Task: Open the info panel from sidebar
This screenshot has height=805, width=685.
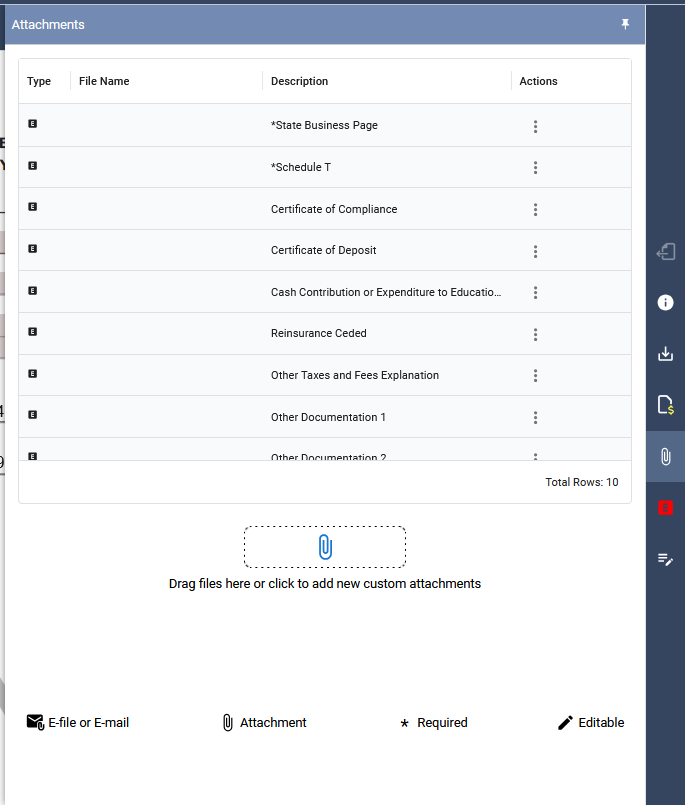Action: pos(665,302)
